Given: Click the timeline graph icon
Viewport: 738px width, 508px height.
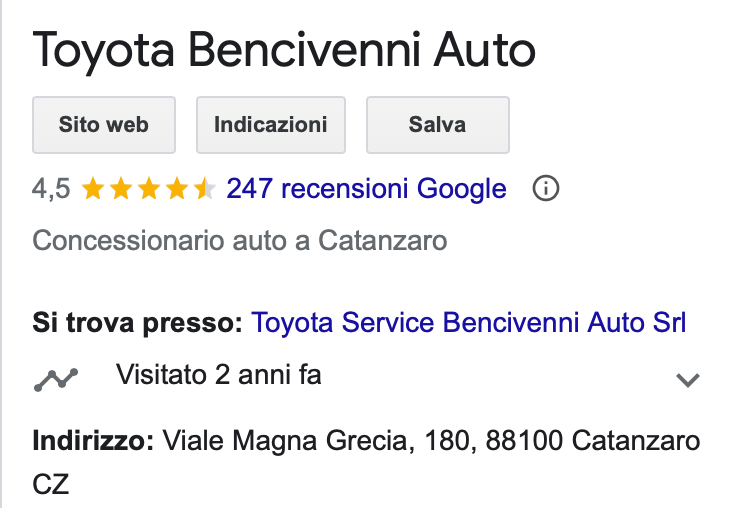Looking at the screenshot, I should pyautogui.click(x=56, y=378).
